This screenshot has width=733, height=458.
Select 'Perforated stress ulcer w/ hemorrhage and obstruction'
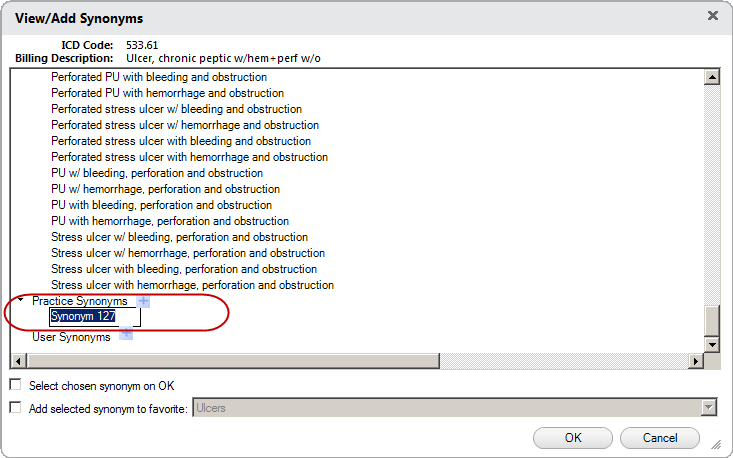point(185,125)
